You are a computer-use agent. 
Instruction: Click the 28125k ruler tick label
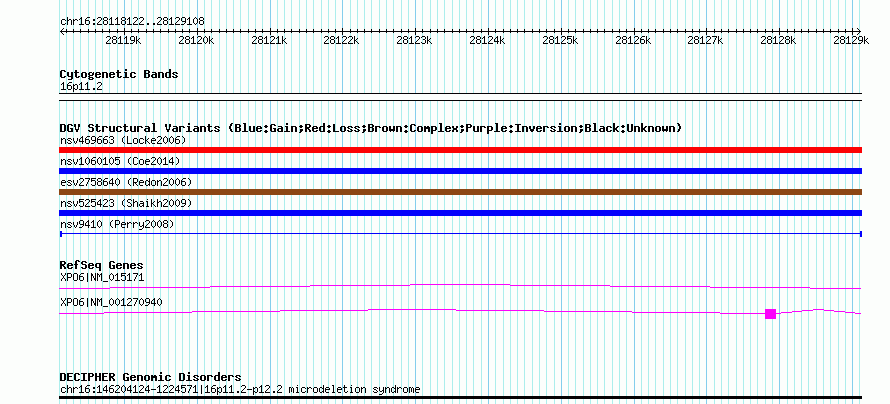click(x=560, y=40)
